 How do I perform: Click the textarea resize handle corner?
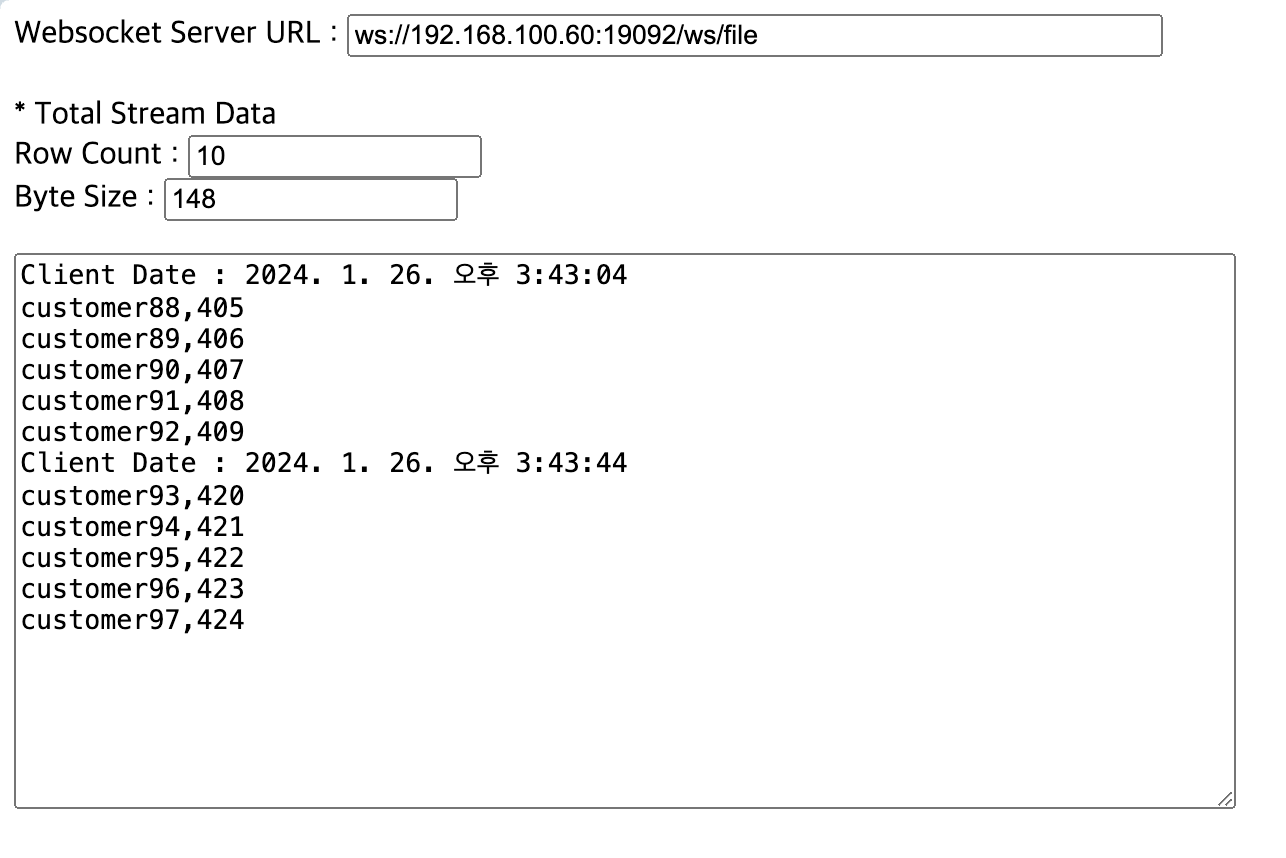coord(1226,799)
